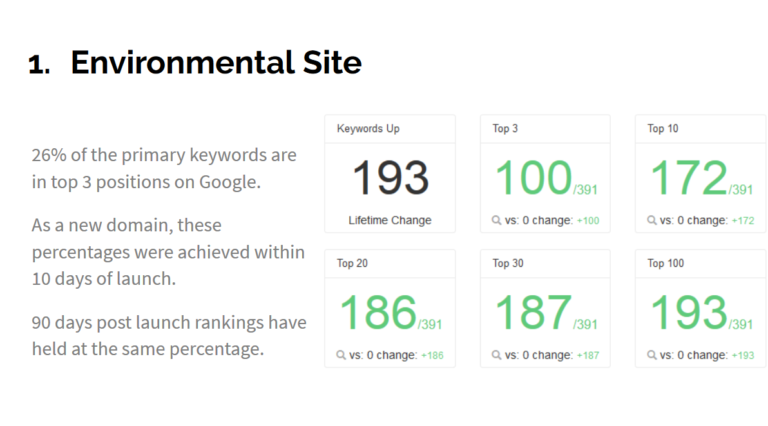Click the magnifier icon in Top 20 card
Viewport: 768px width, 426px height.
pos(342,355)
